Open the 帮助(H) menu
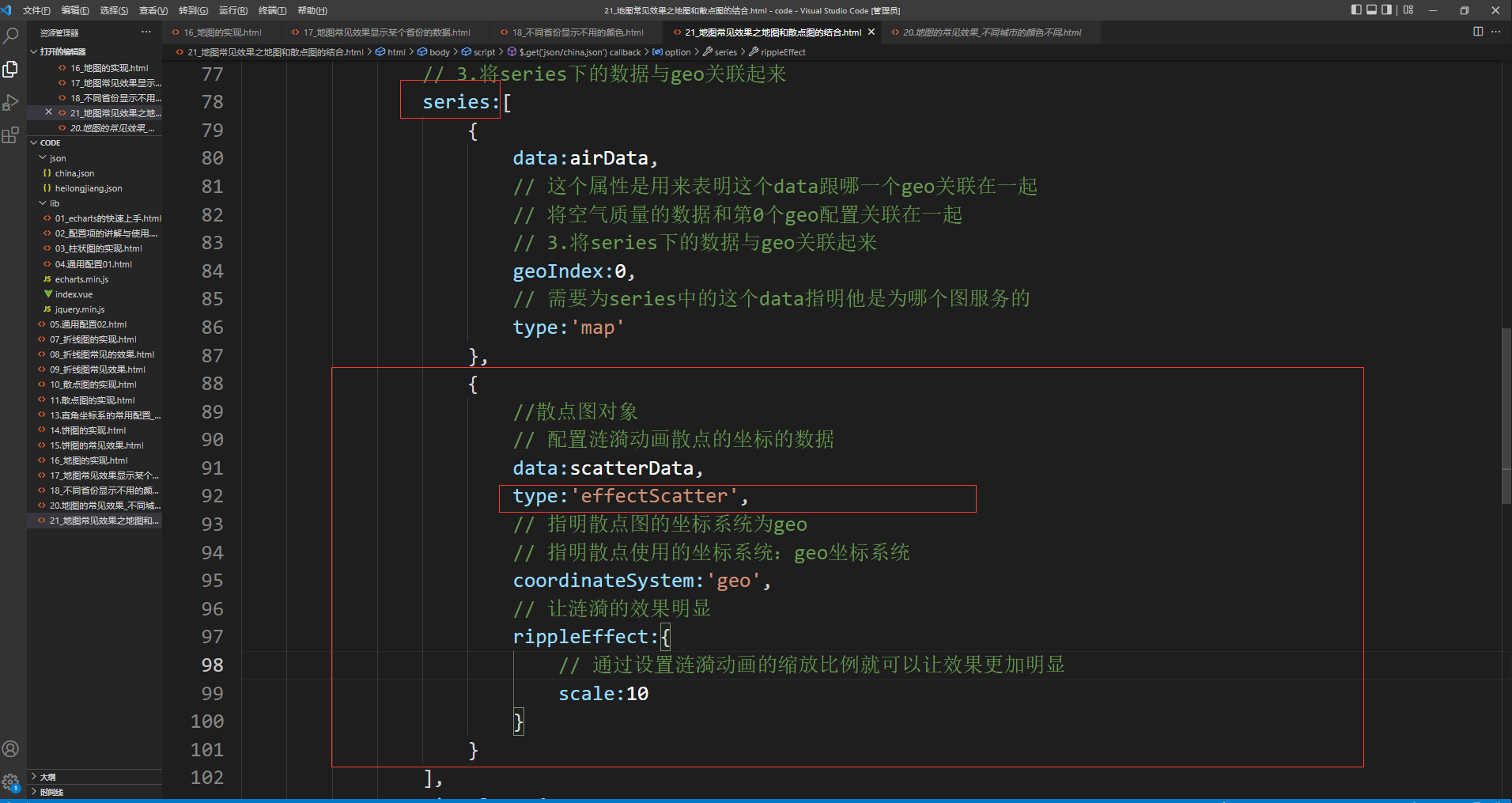This screenshot has height=803, width=1512. point(312,10)
